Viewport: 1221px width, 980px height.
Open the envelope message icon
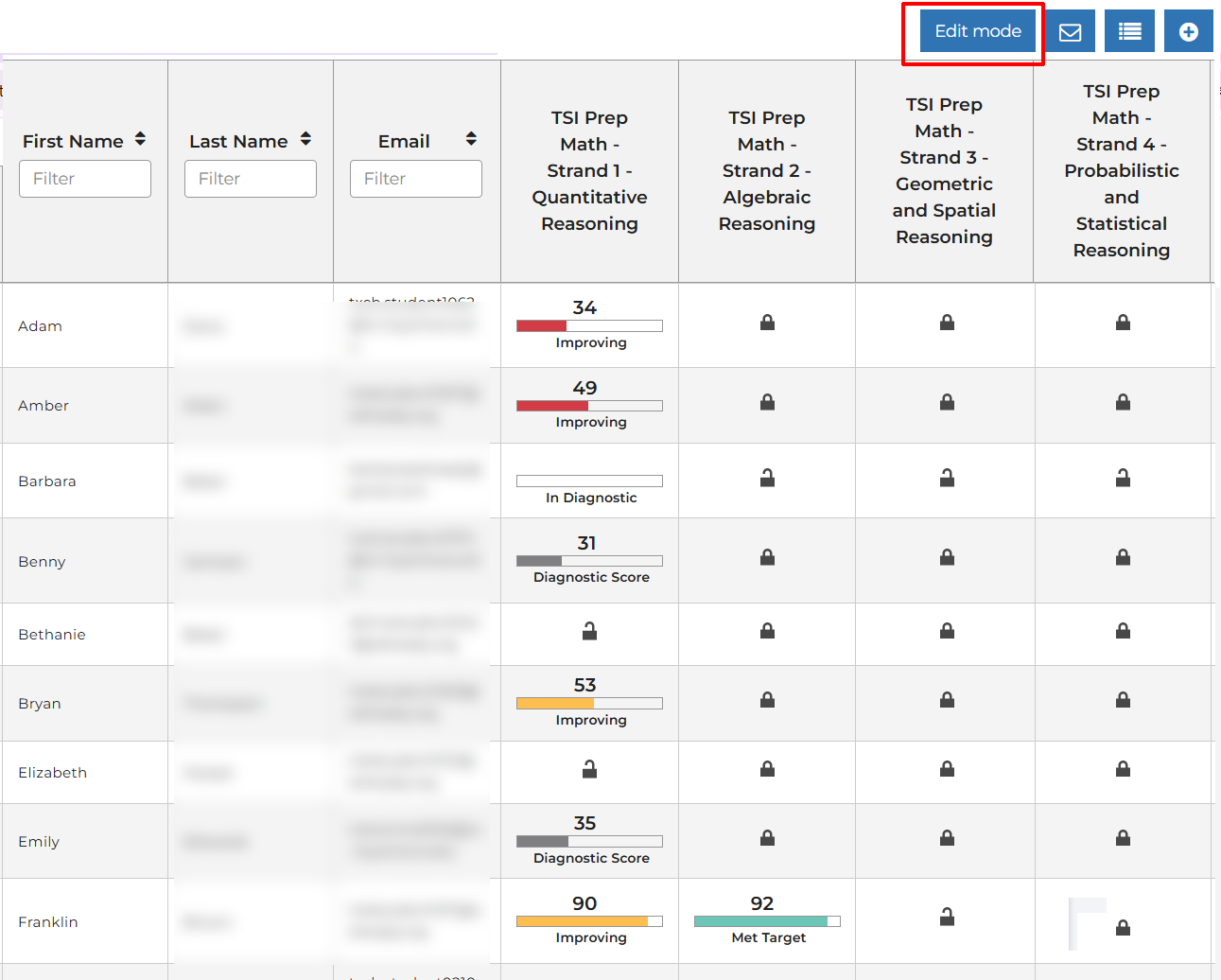(x=1070, y=31)
